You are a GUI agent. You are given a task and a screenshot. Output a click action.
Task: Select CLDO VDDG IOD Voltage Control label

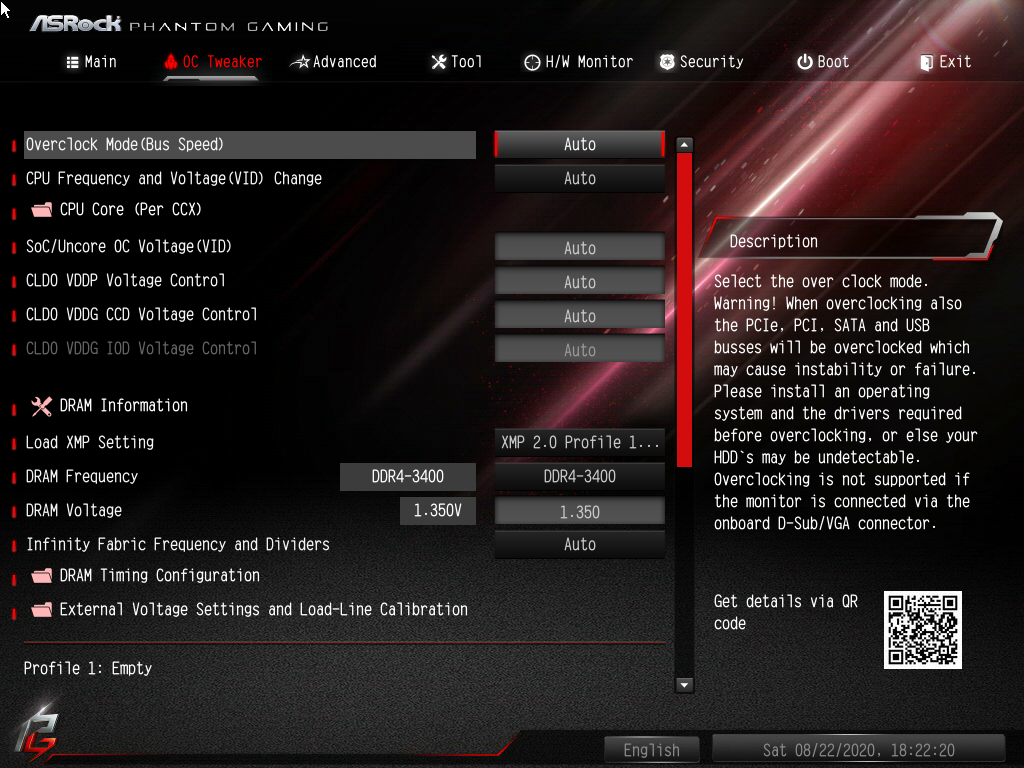[142, 349]
